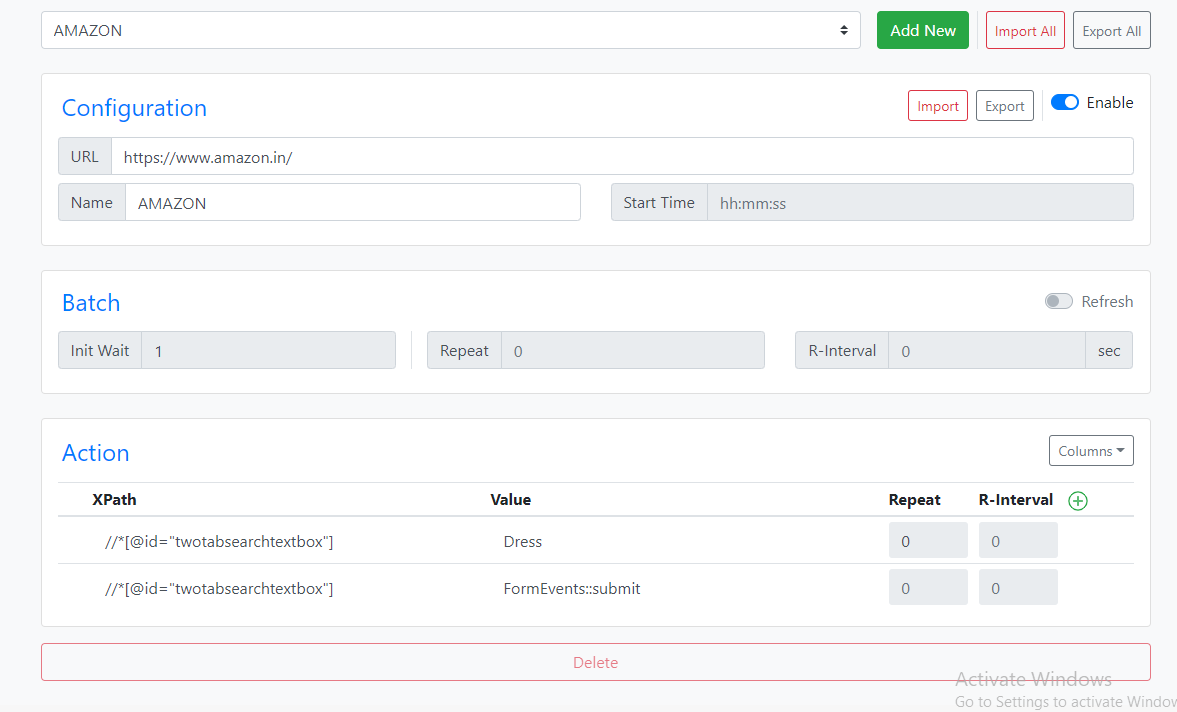Open the Columns dropdown in Action panel

pos(1091,450)
